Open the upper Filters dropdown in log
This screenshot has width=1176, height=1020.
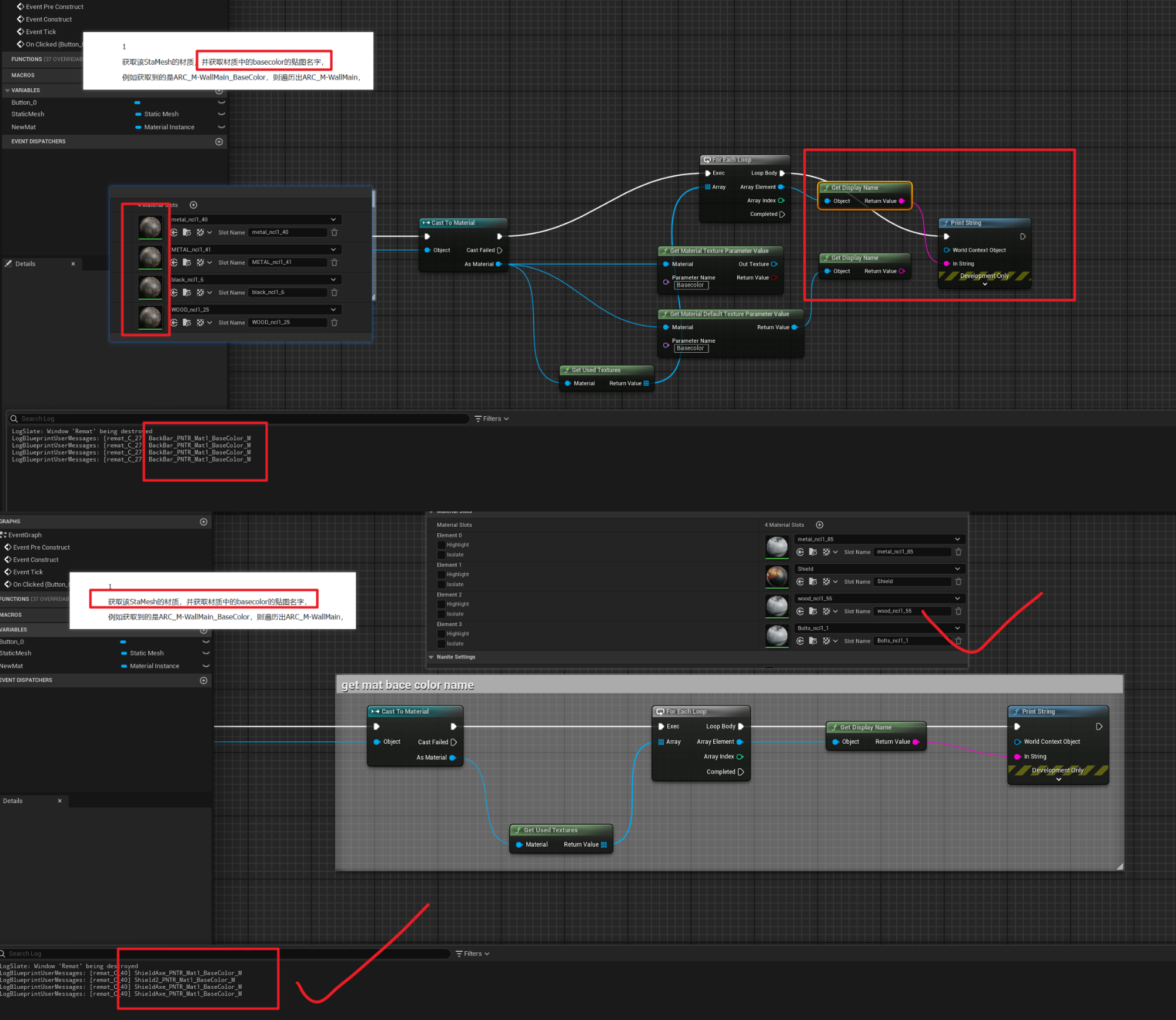(492, 419)
